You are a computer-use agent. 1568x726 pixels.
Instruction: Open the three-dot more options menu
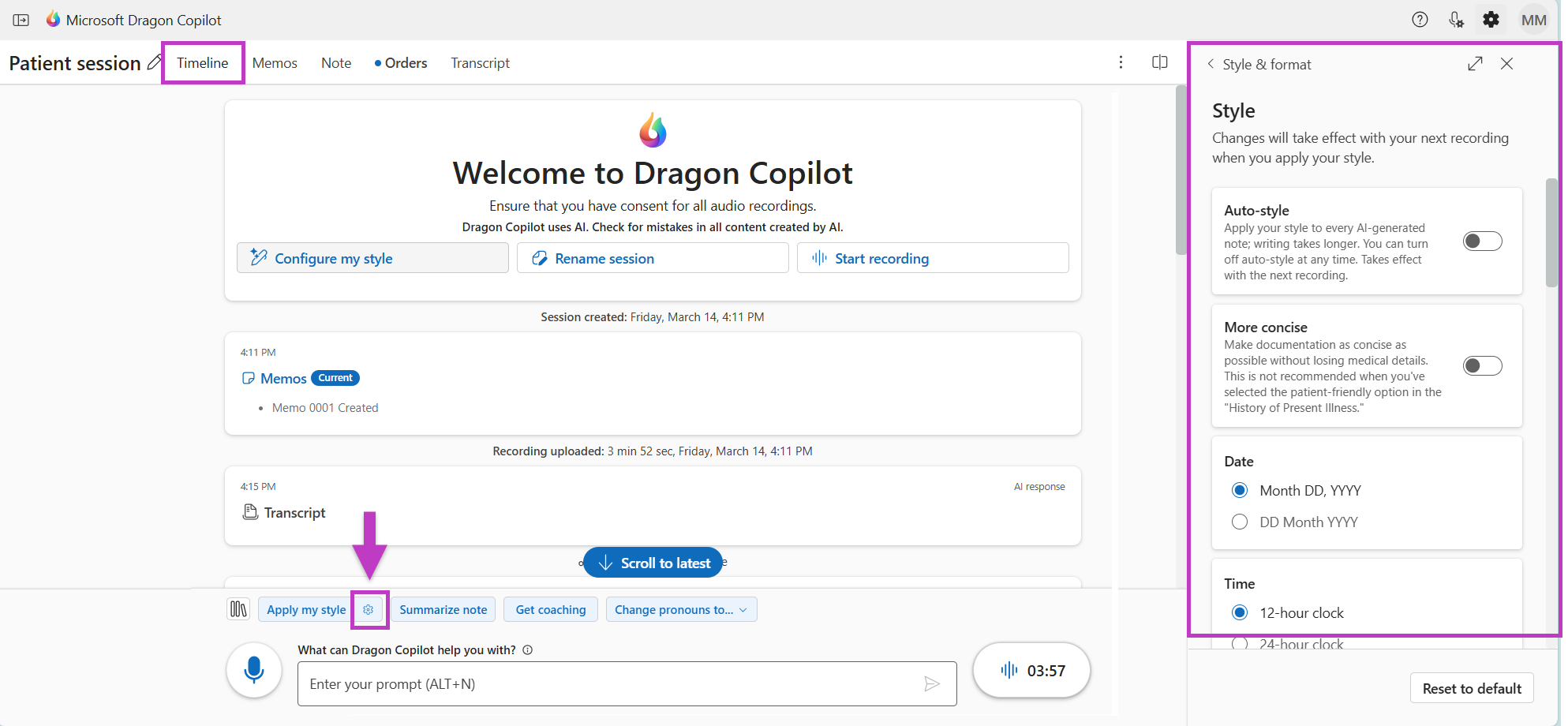click(1121, 62)
